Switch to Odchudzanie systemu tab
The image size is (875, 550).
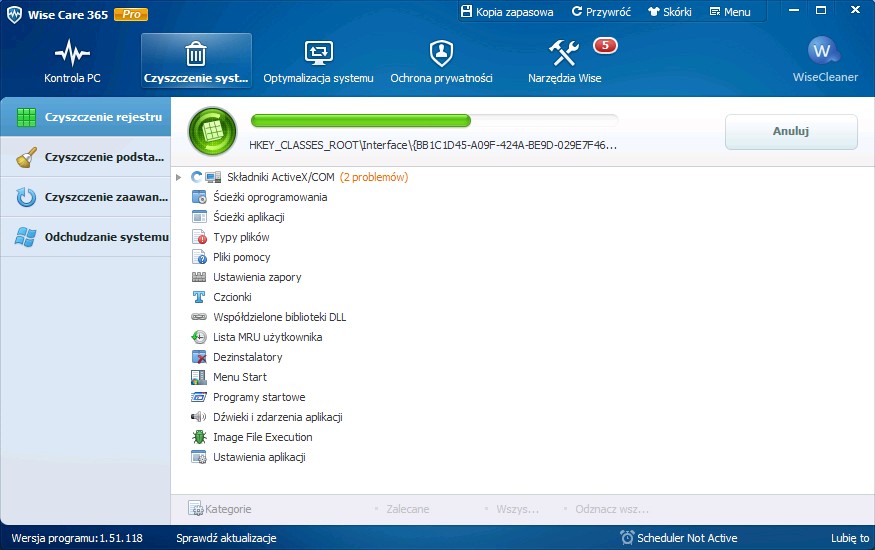click(x=85, y=237)
